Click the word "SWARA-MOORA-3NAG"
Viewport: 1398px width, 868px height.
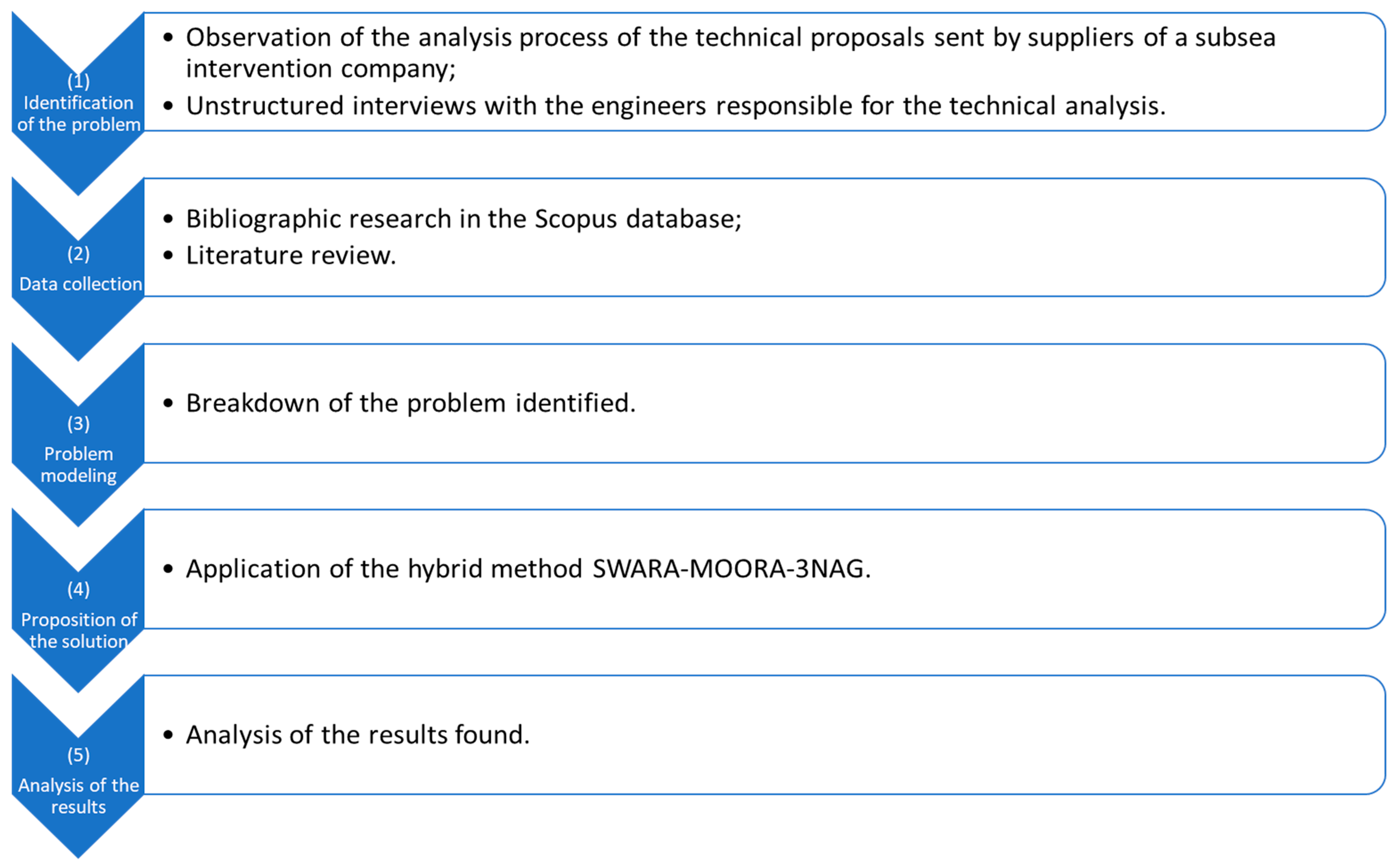tap(728, 569)
